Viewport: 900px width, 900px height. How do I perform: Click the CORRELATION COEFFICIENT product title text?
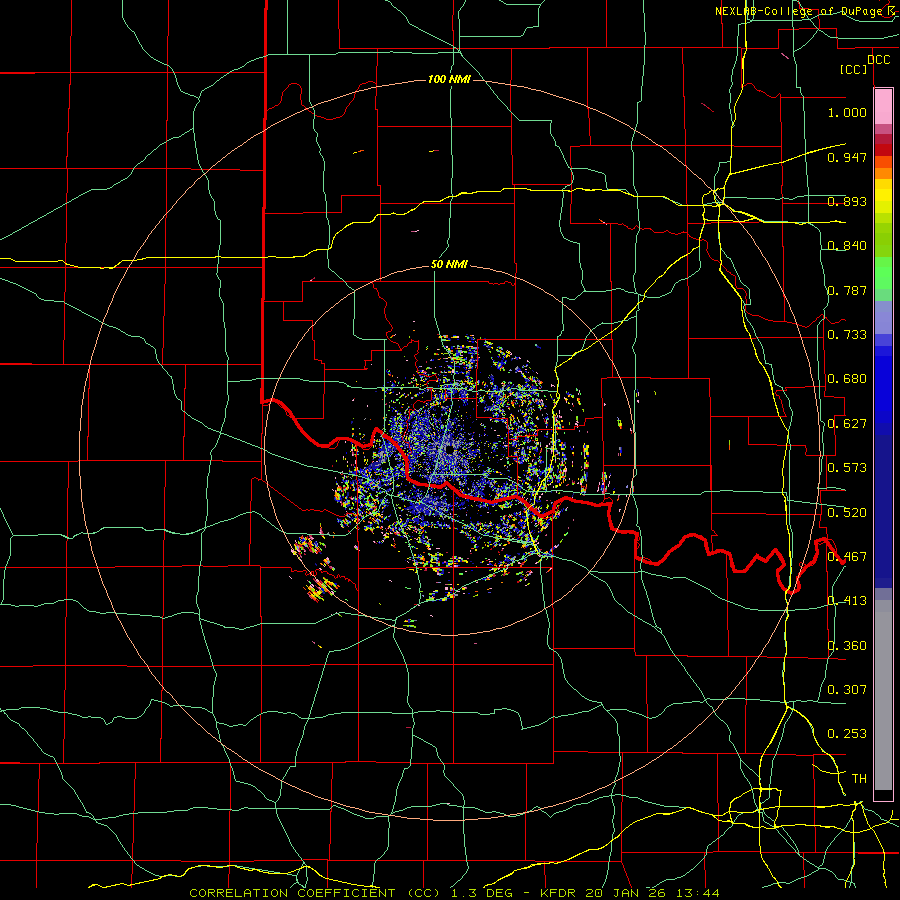coord(292,893)
